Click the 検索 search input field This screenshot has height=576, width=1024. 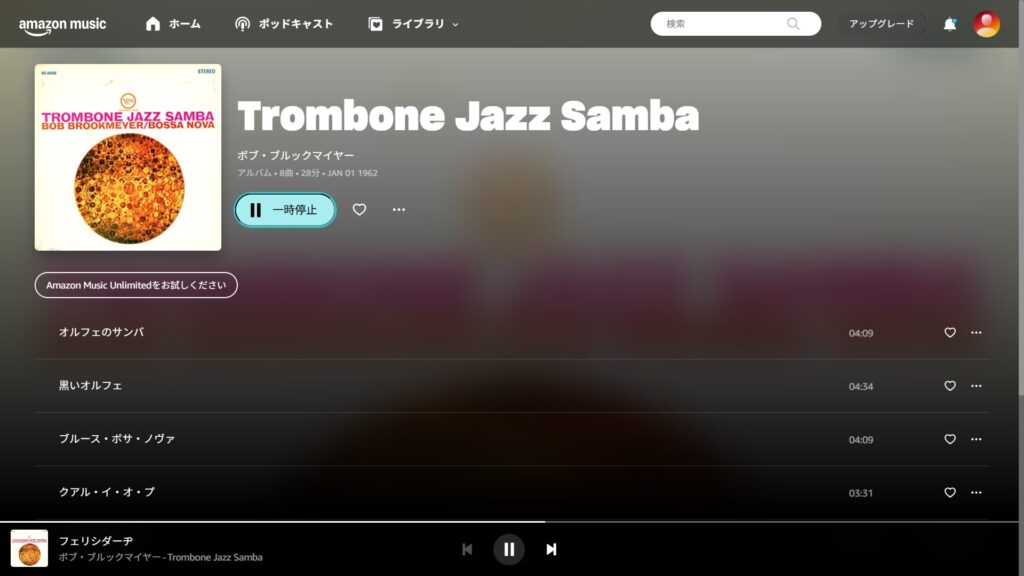724,24
